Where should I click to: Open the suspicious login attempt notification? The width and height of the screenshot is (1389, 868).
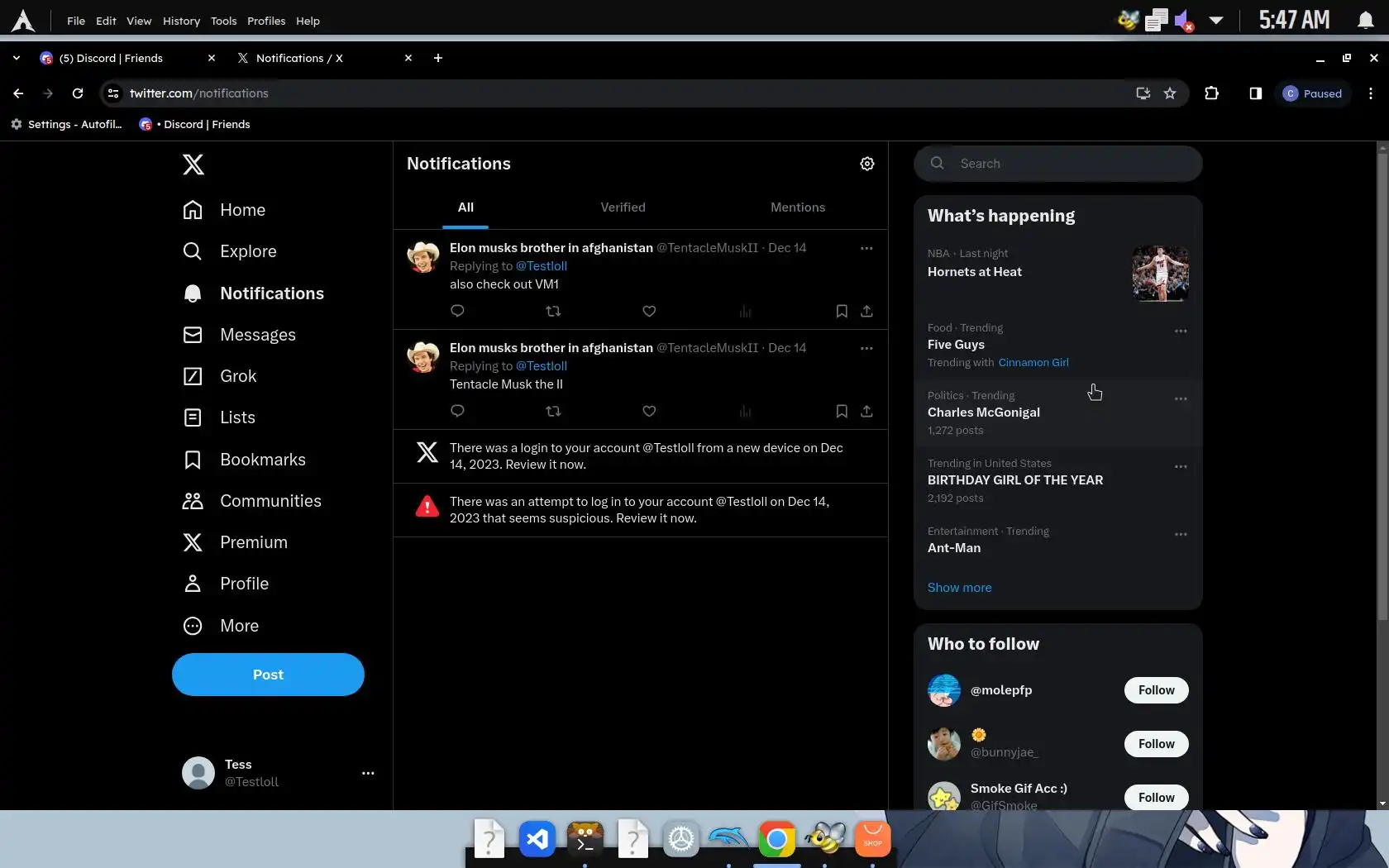[641, 510]
